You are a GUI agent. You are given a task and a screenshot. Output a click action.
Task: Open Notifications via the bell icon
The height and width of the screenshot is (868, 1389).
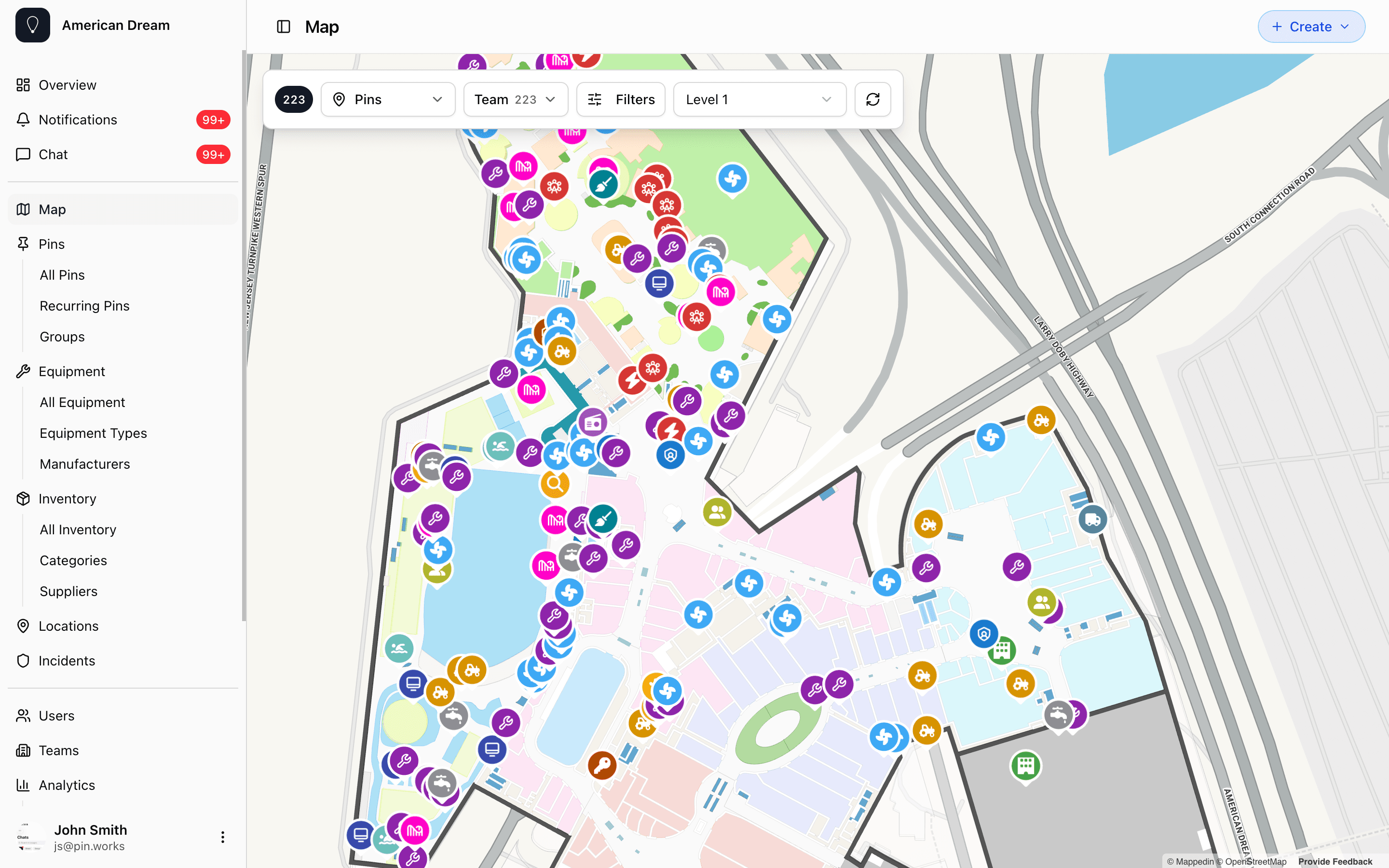23,120
